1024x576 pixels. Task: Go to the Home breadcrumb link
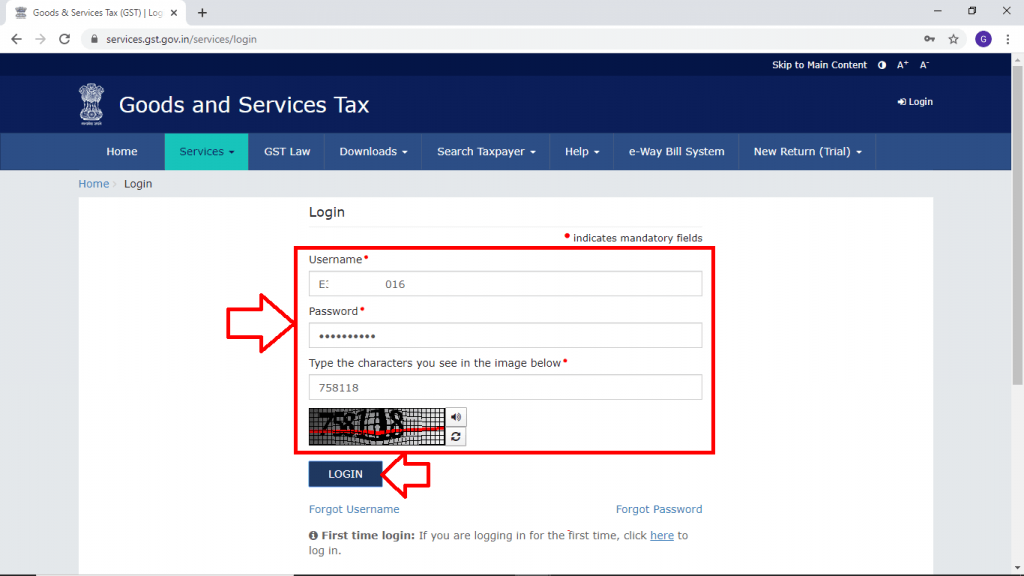click(x=93, y=184)
